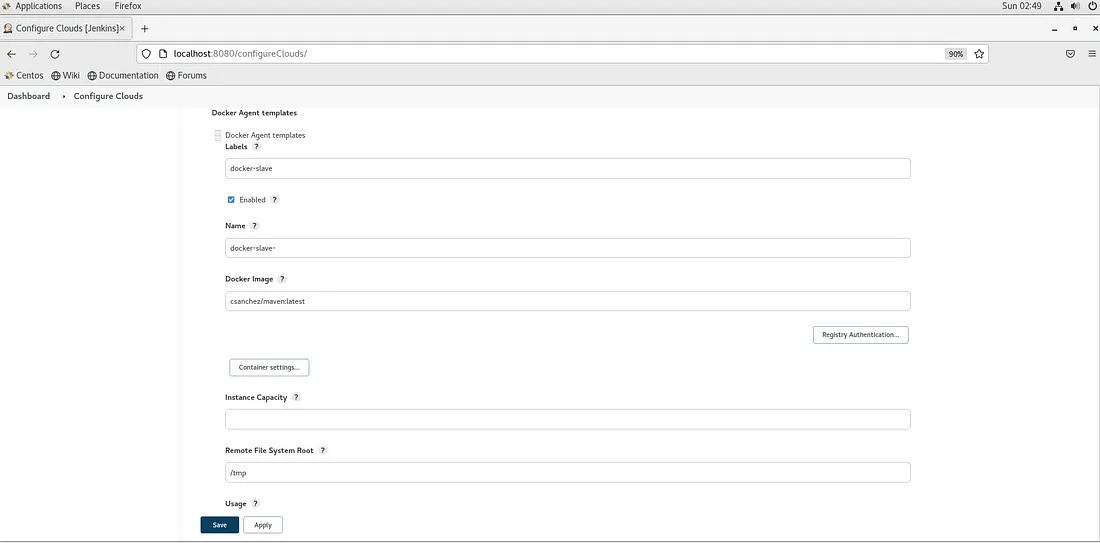Show help for Remote File System Root

(323, 450)
